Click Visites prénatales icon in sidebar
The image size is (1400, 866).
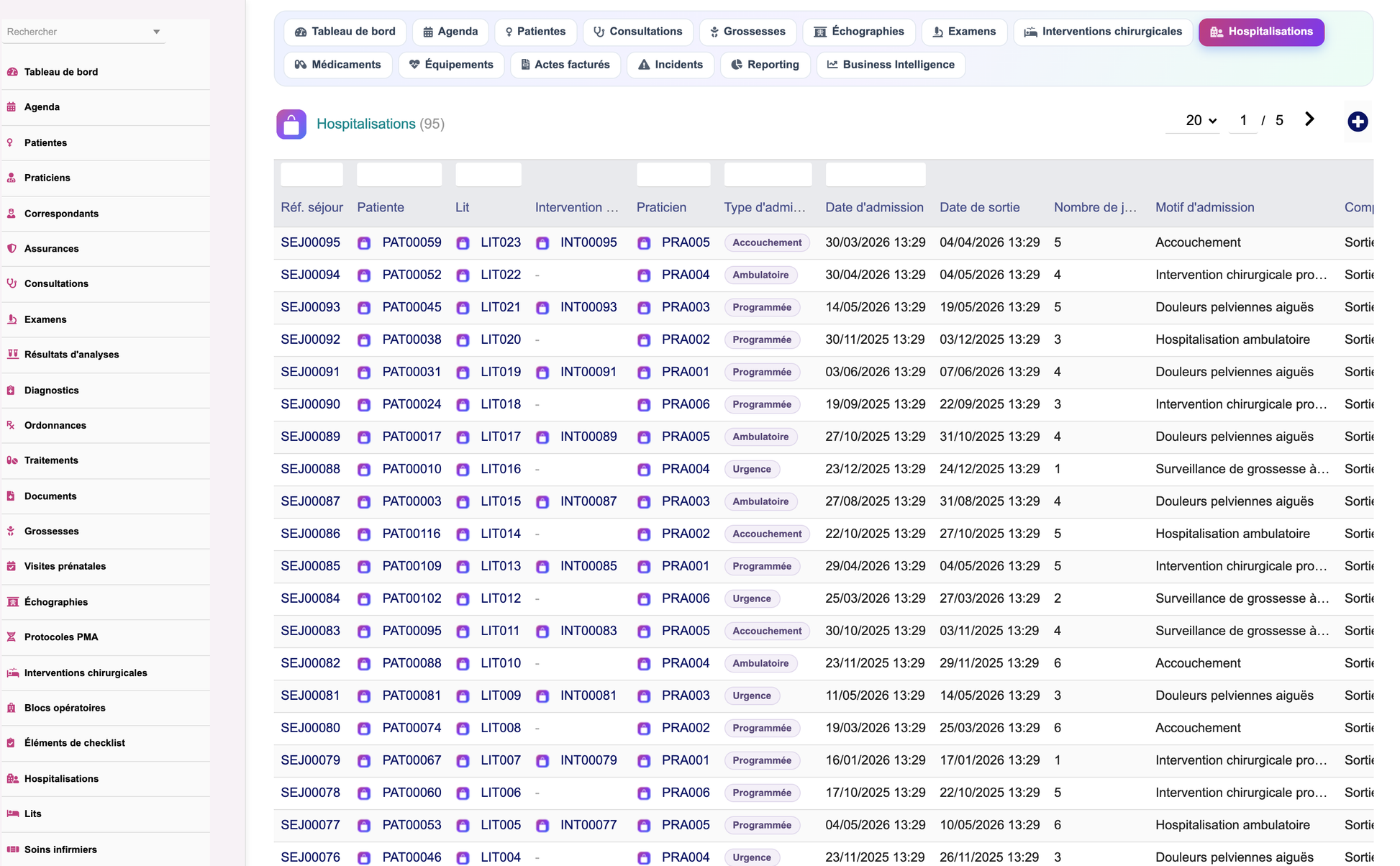[12, 566]
